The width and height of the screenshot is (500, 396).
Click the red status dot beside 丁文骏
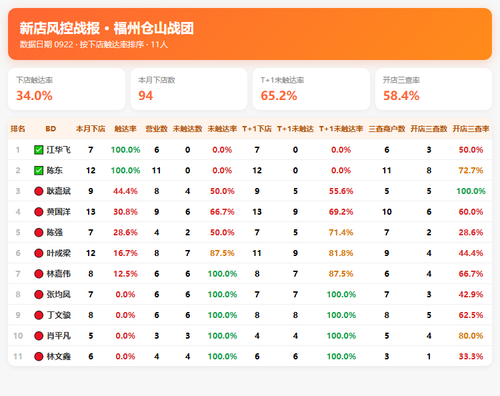click(x=39, y=315)
